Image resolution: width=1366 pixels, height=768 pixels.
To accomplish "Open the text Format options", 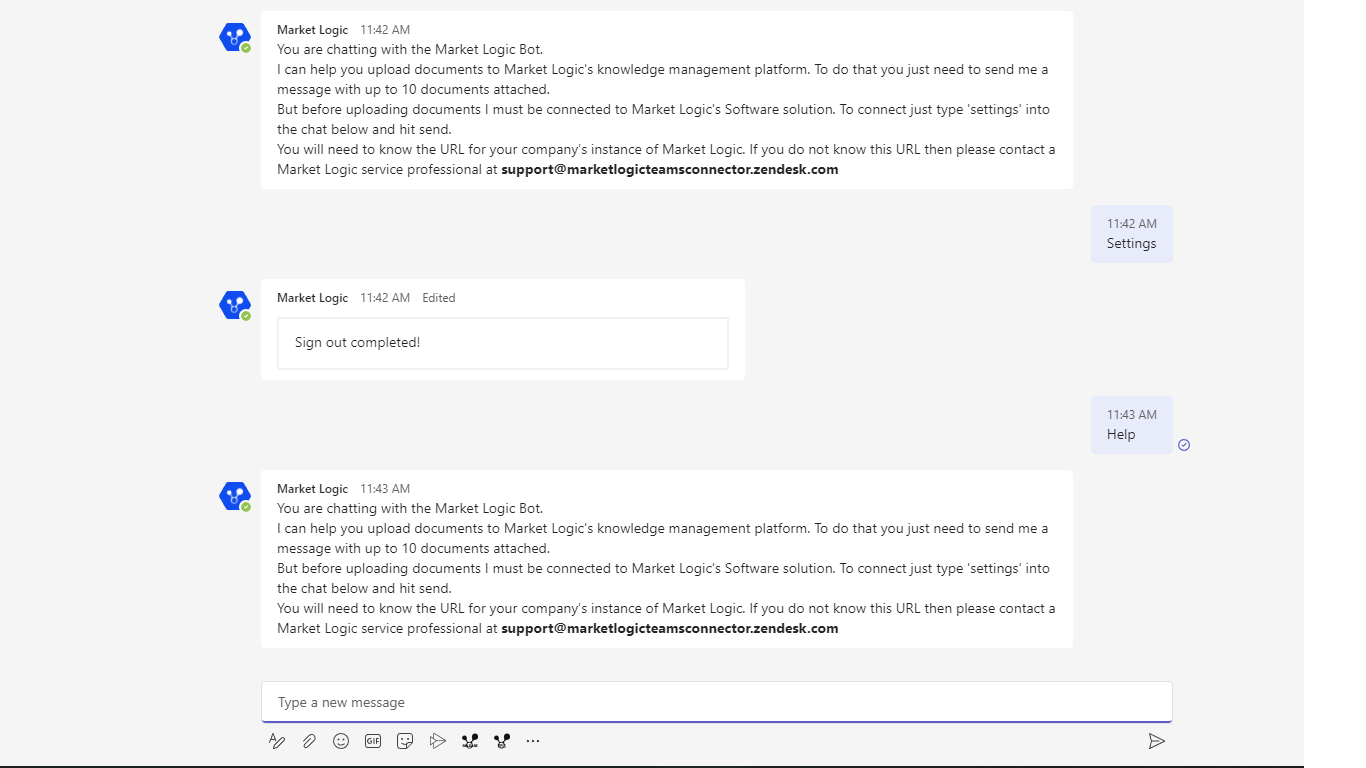I will tap(277, 741).
